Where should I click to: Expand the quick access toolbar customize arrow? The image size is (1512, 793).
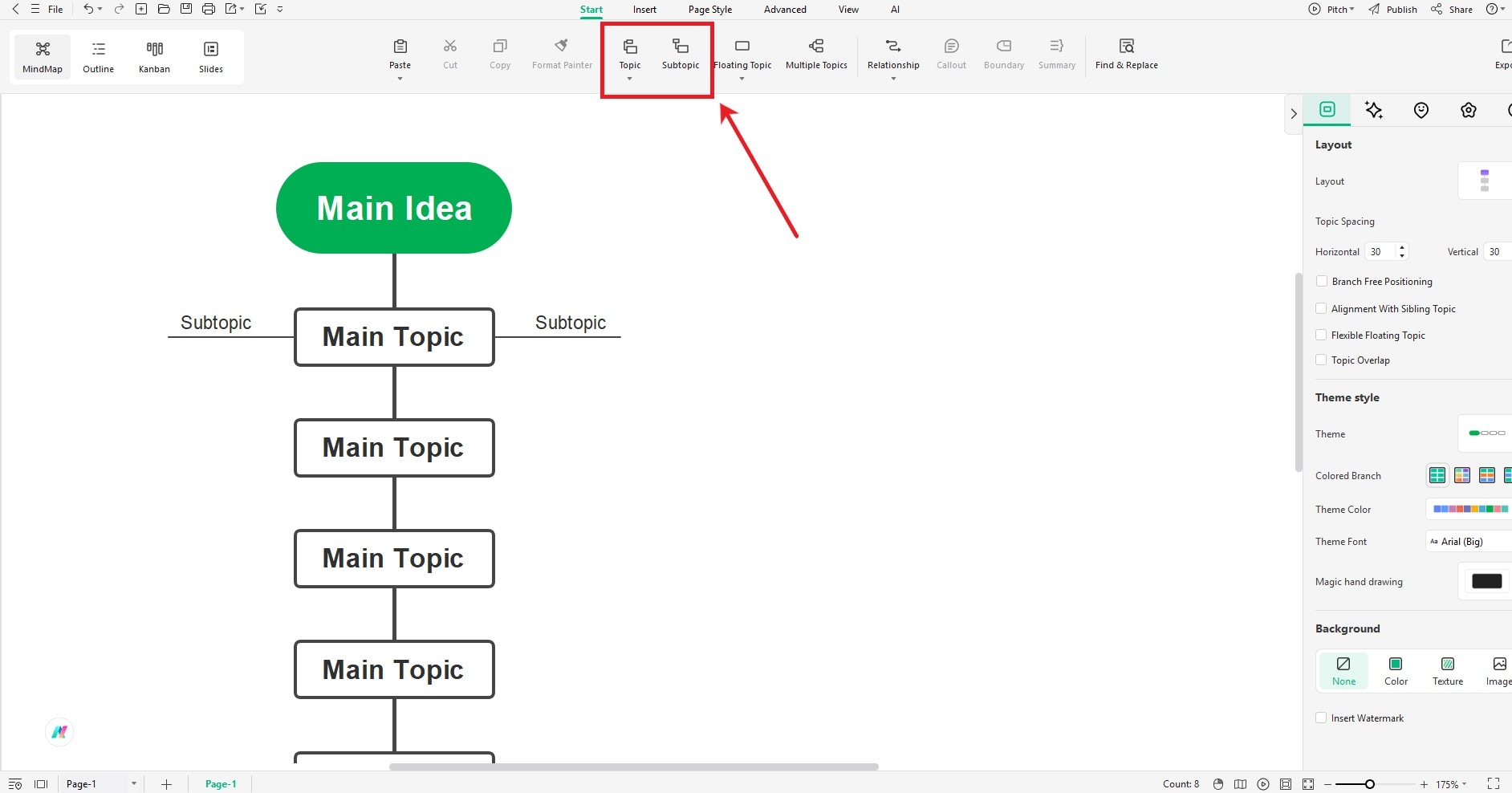pos(280,9)
